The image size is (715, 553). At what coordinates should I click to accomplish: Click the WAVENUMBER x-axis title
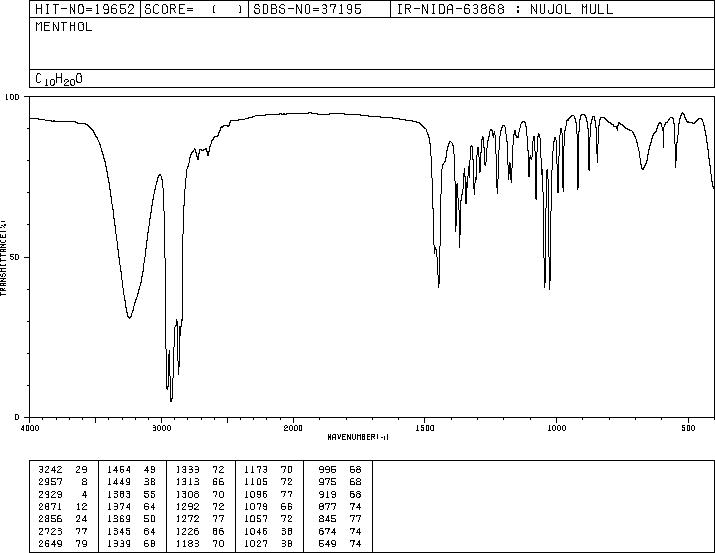(x=358, y=437)
